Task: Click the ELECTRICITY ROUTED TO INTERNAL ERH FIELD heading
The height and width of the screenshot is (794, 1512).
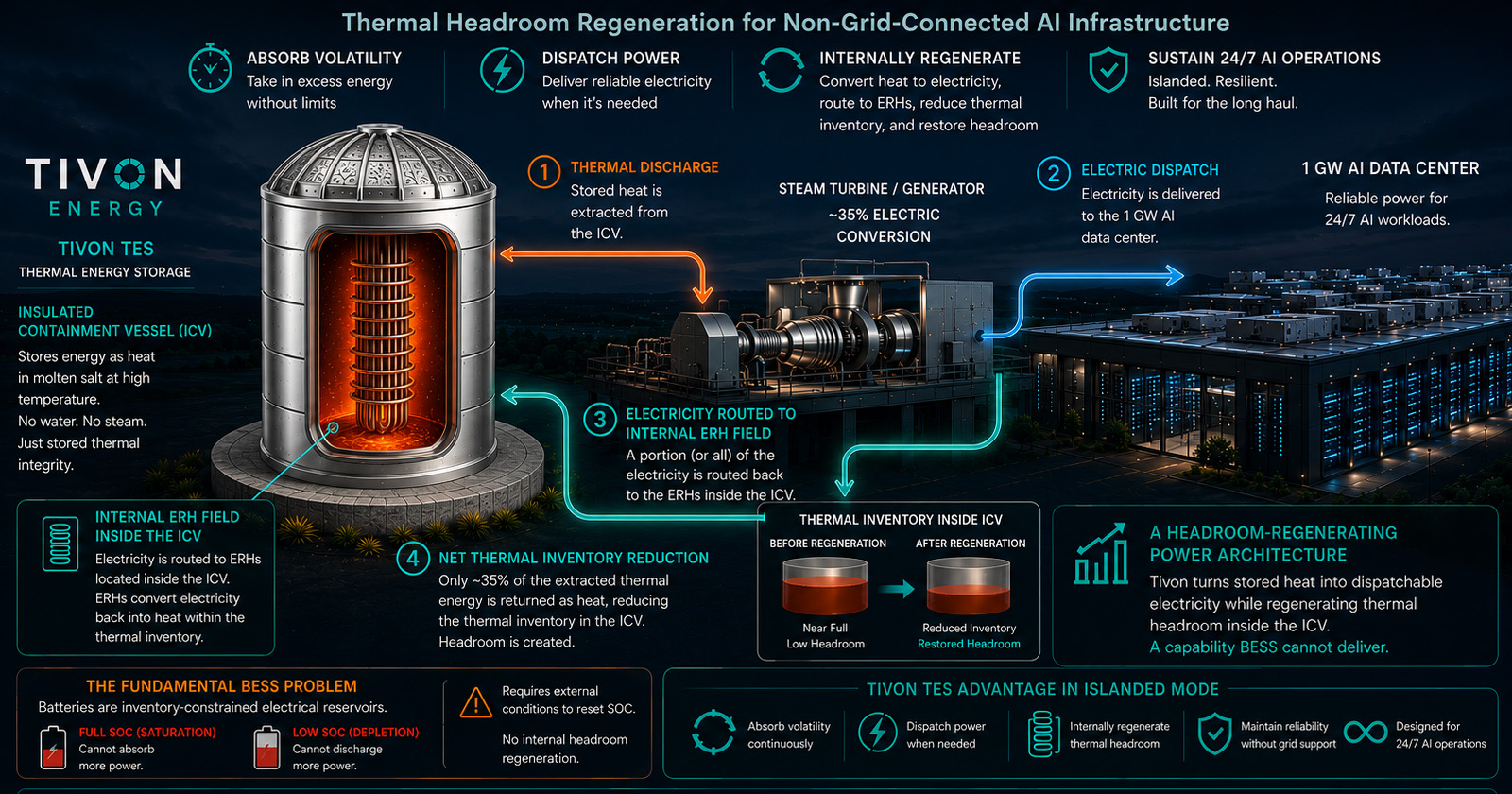Action: tap(711, 423)
